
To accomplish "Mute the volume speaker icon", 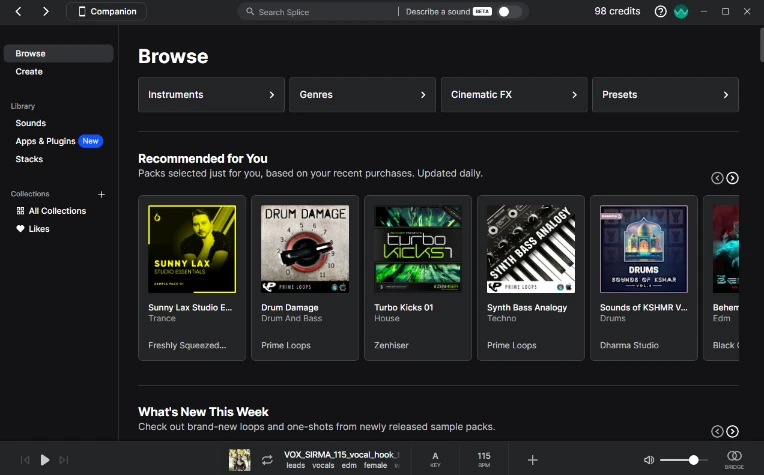I will click(649, 460).
